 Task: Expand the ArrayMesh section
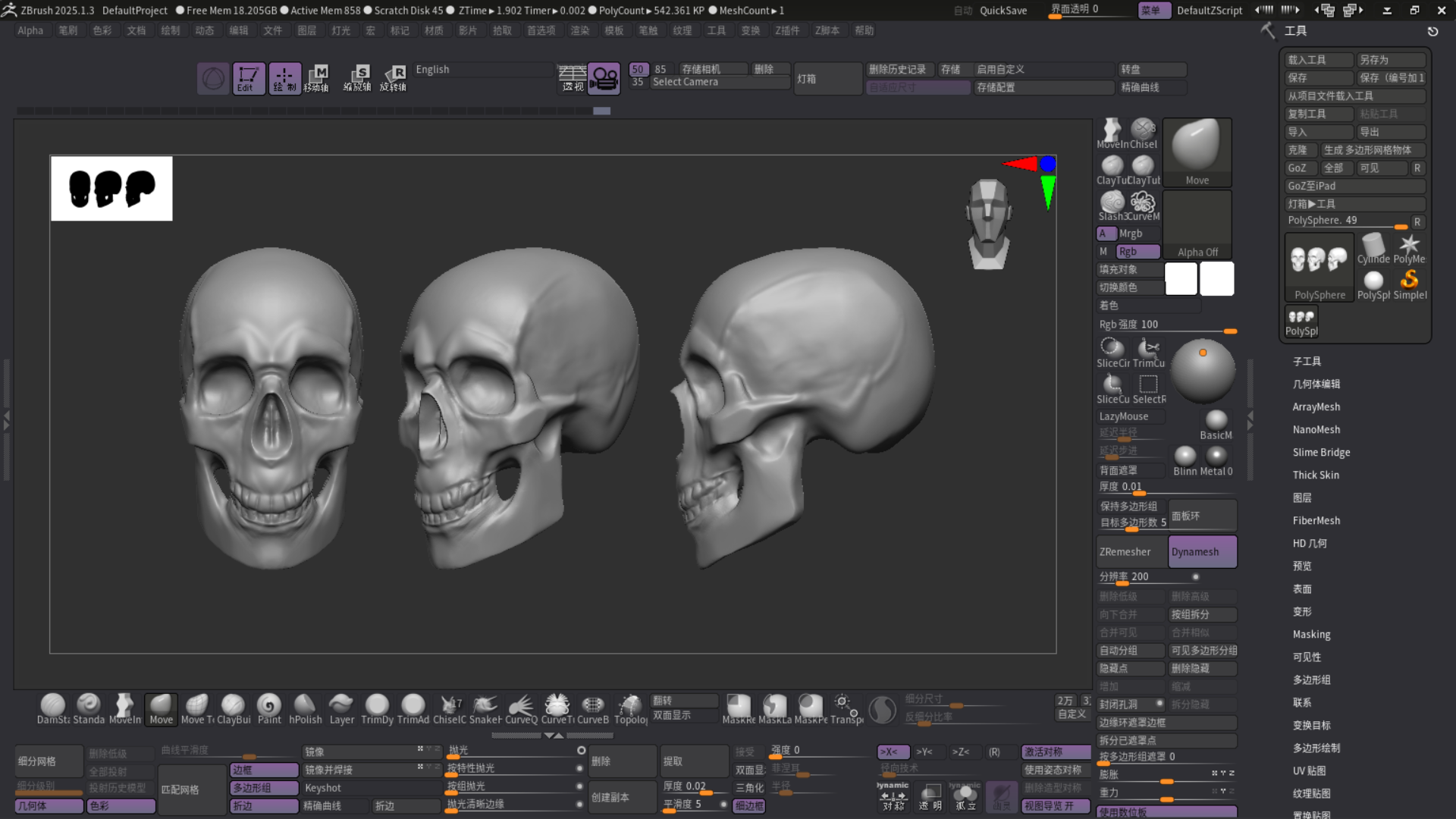[1316, 406]
